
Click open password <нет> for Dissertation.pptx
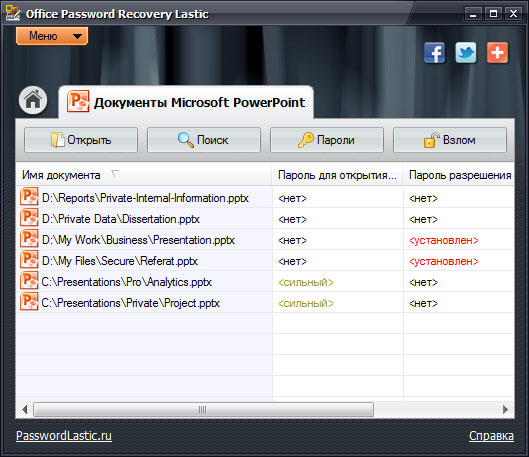[293, 220]
